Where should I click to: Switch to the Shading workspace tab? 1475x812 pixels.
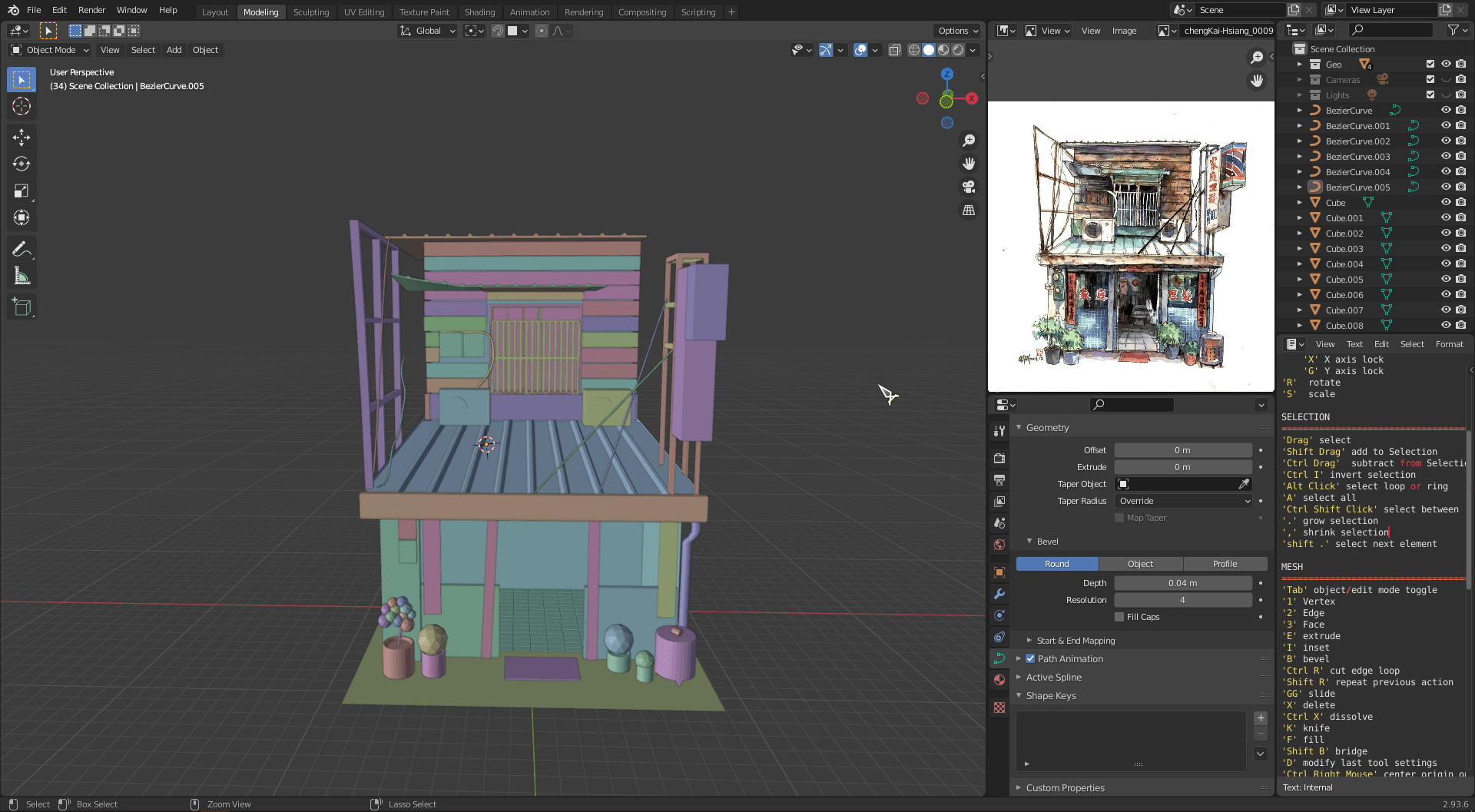pos(480,12)
